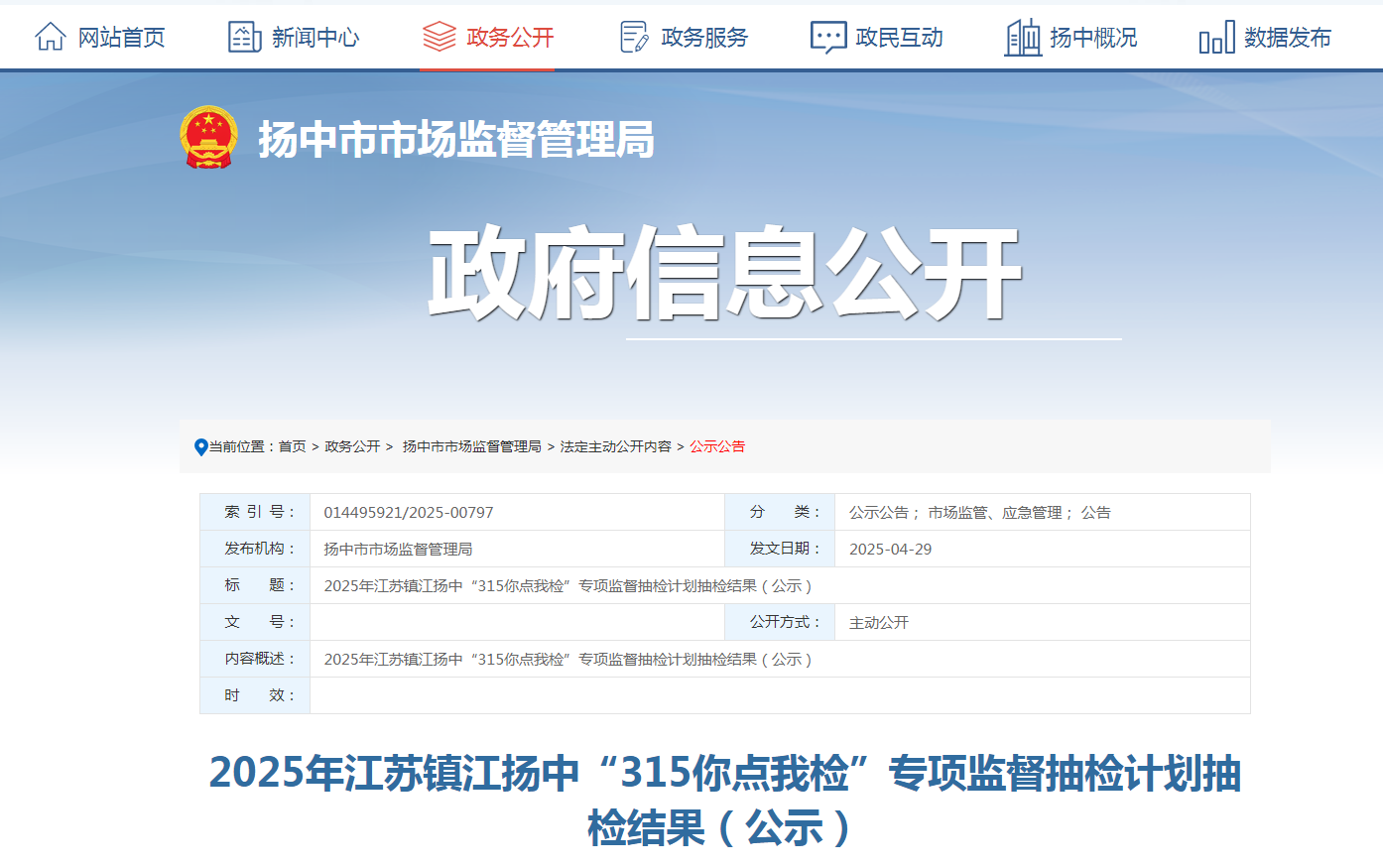Open the 新闻中心 menu item
This screenshot has width=1383, height=868.
click(315, 38)
